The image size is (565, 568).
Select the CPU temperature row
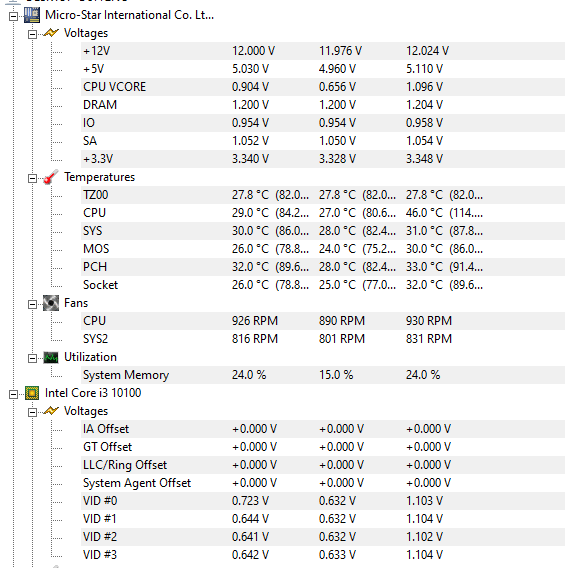tap(323, 213)
